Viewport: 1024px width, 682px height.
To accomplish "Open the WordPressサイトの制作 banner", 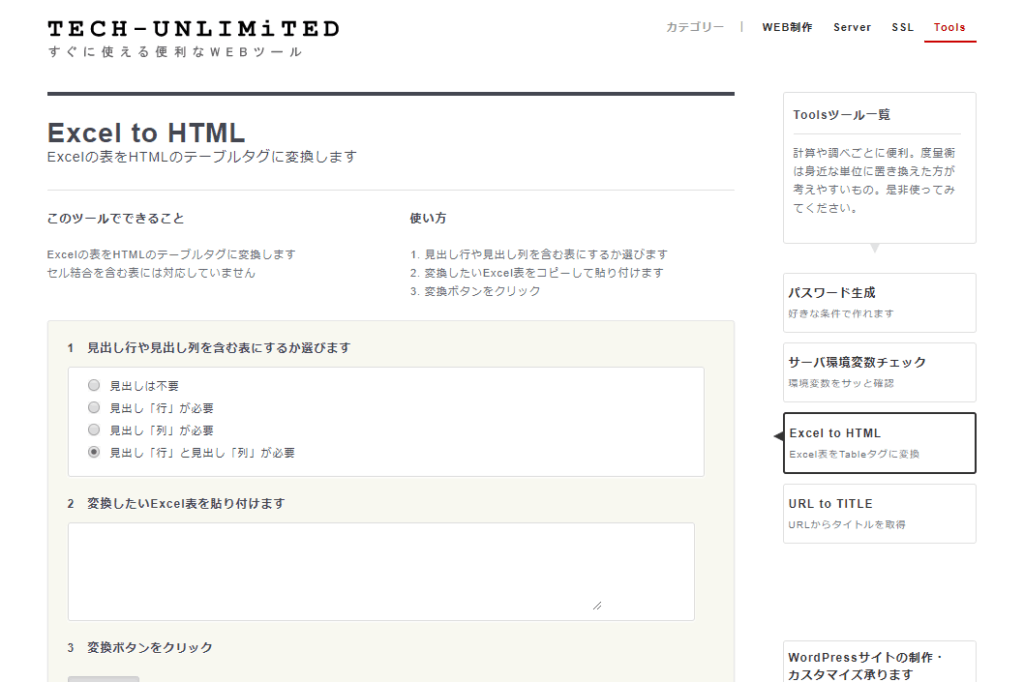I will click(879, 663).
